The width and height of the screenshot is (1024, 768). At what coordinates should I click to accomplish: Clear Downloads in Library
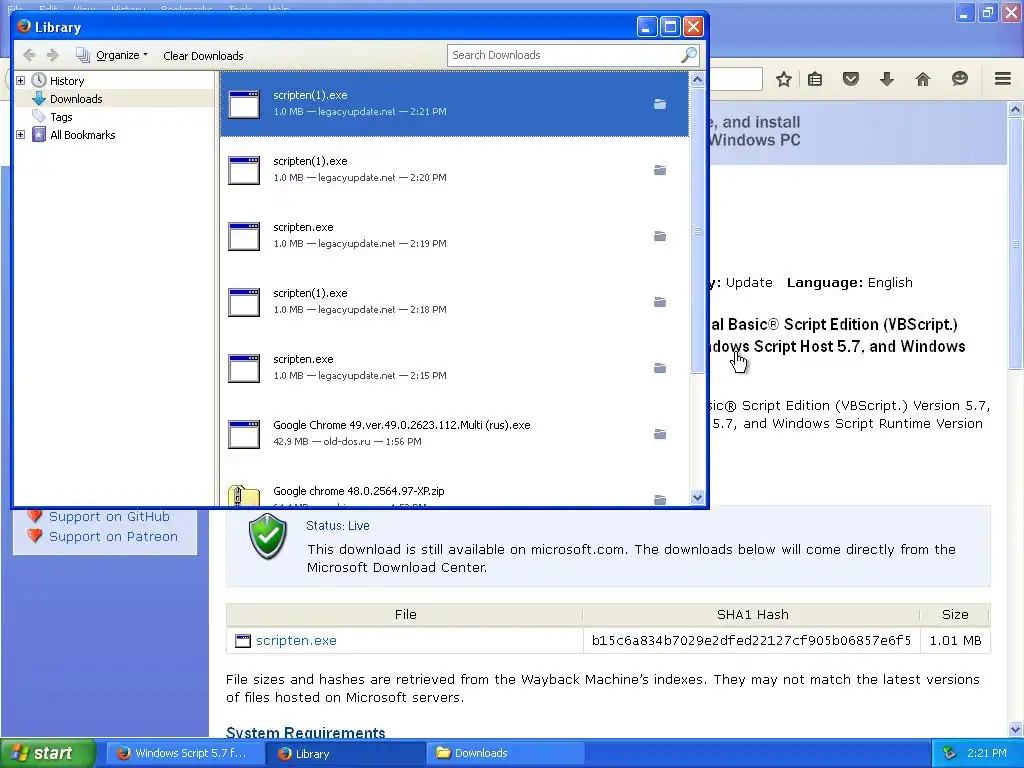pos(203,56)
